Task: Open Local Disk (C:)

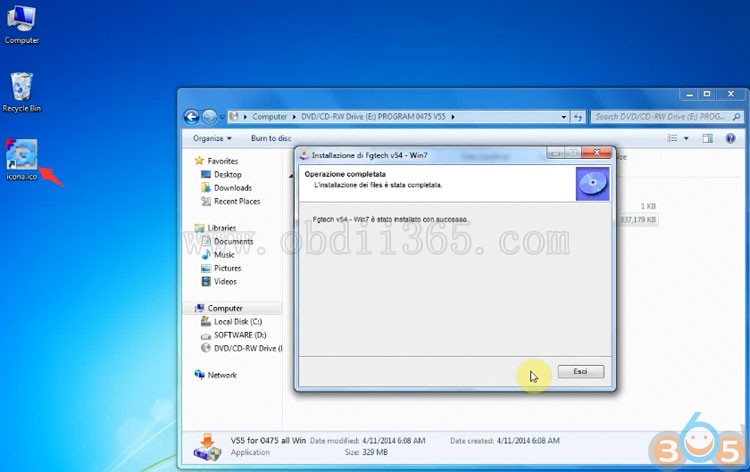Action: point(238,322)
